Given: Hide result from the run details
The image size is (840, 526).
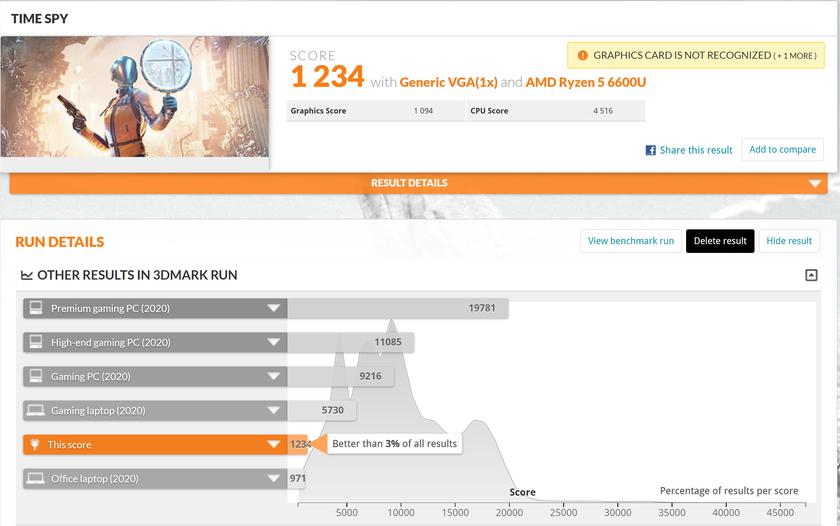Looking at the screenshot, I should (789, 241).
